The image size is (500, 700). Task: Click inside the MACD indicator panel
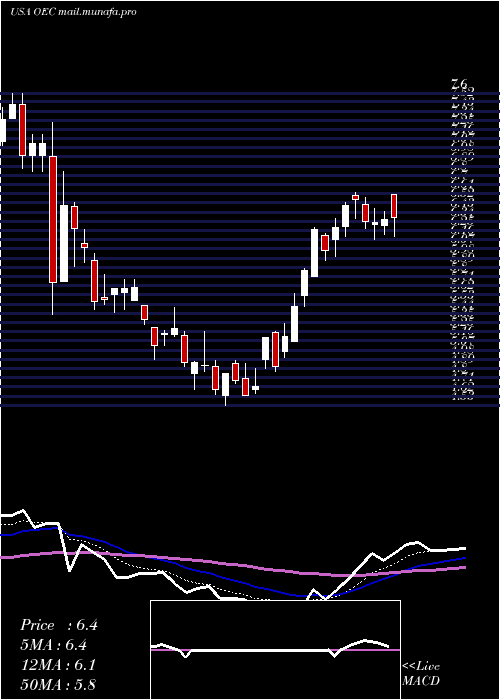coord(275,650)
